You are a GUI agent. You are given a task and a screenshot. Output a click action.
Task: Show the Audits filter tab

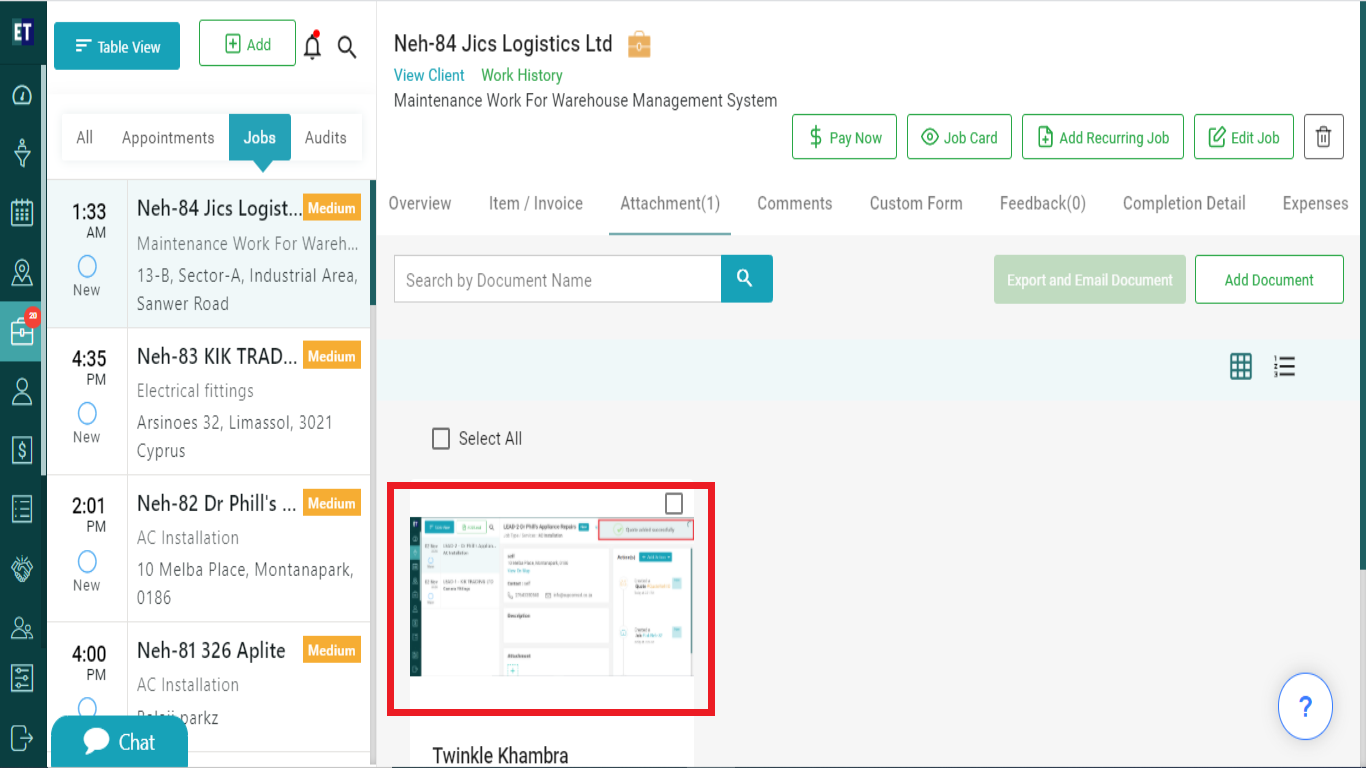326,138
